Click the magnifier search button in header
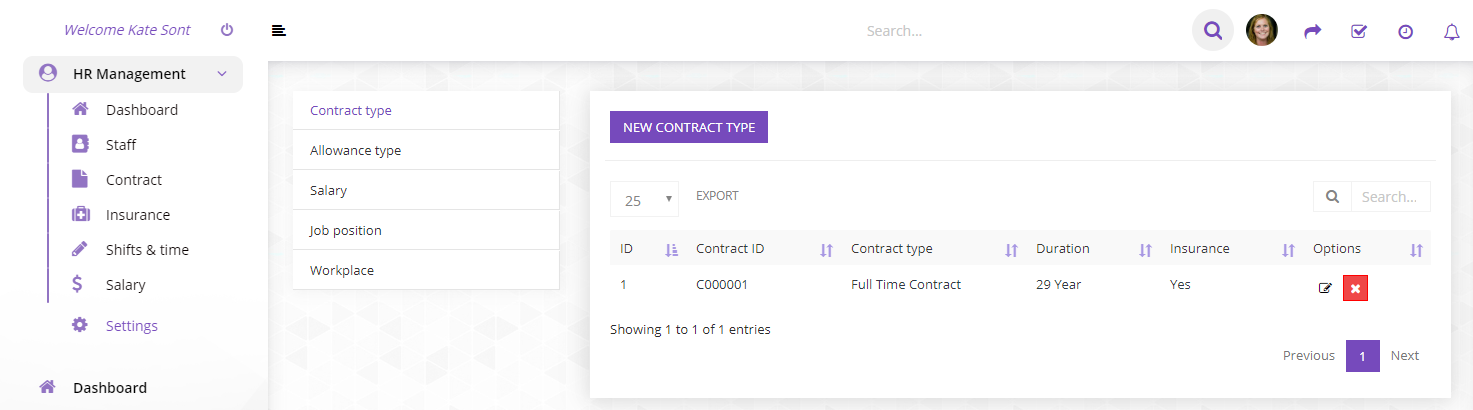This screenshot has width=1473, height=410. (x=1213, y=31)
